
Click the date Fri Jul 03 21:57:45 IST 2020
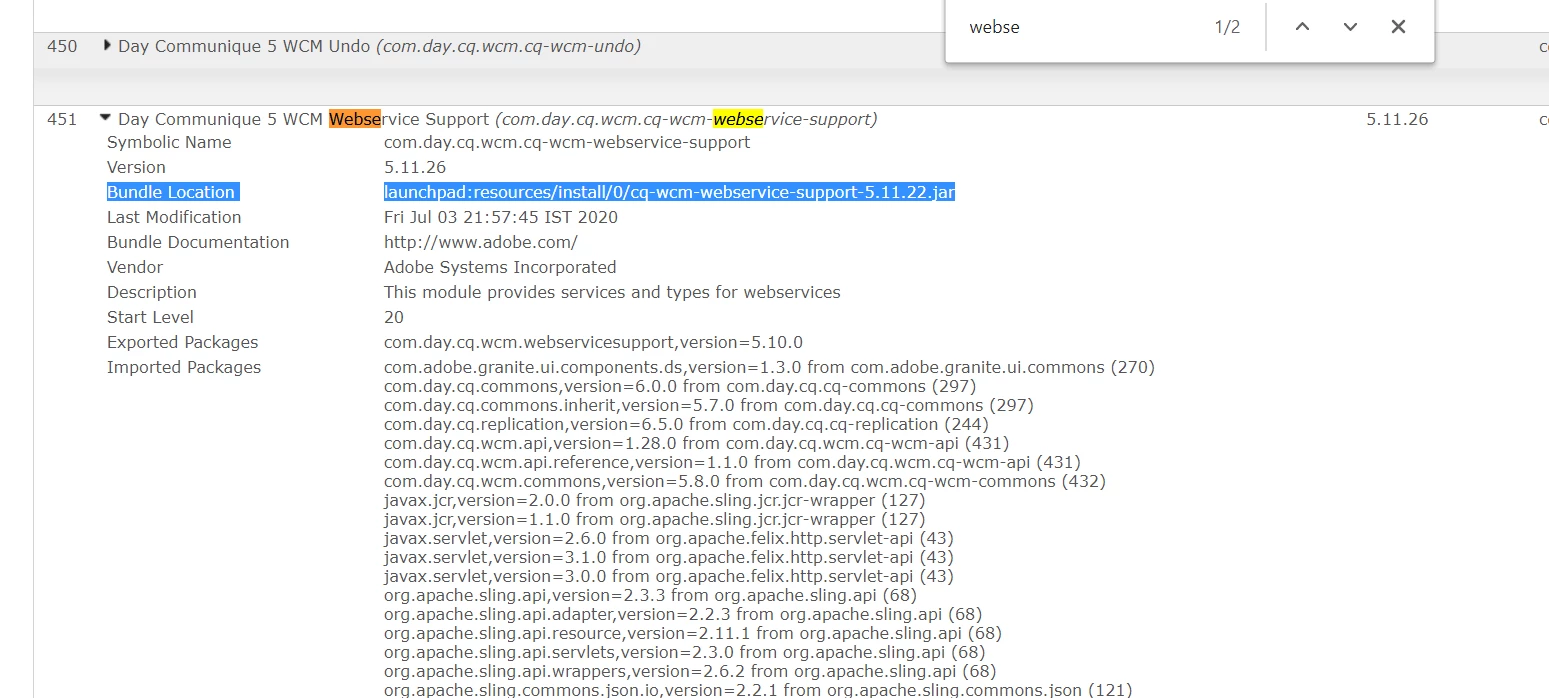[x=501, y=217]
